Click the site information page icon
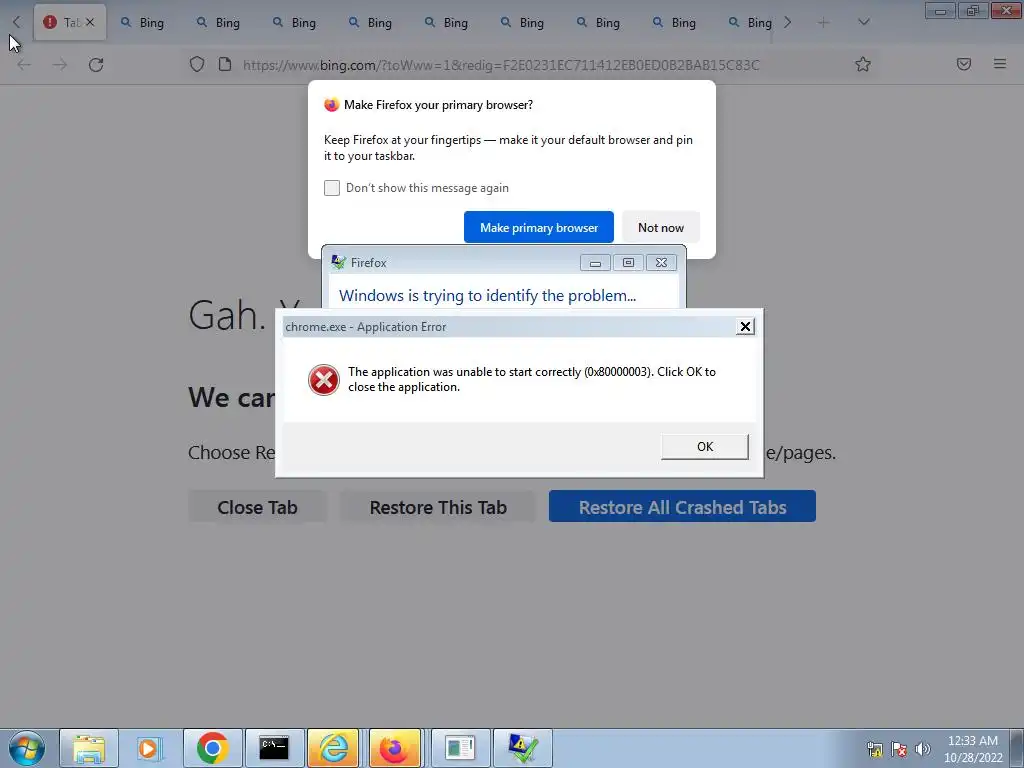The image size is (1024, 768). point(225,64)
